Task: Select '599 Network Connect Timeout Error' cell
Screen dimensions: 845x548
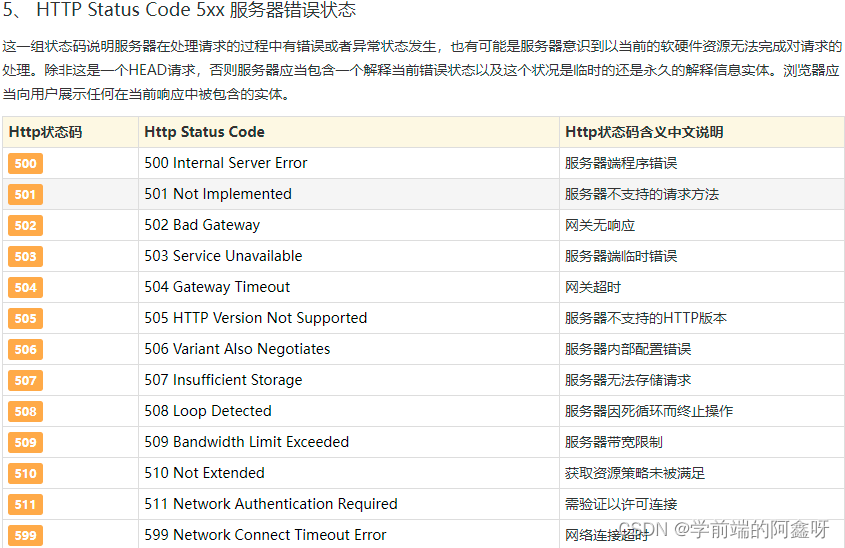Action: (x=349, y=534)
